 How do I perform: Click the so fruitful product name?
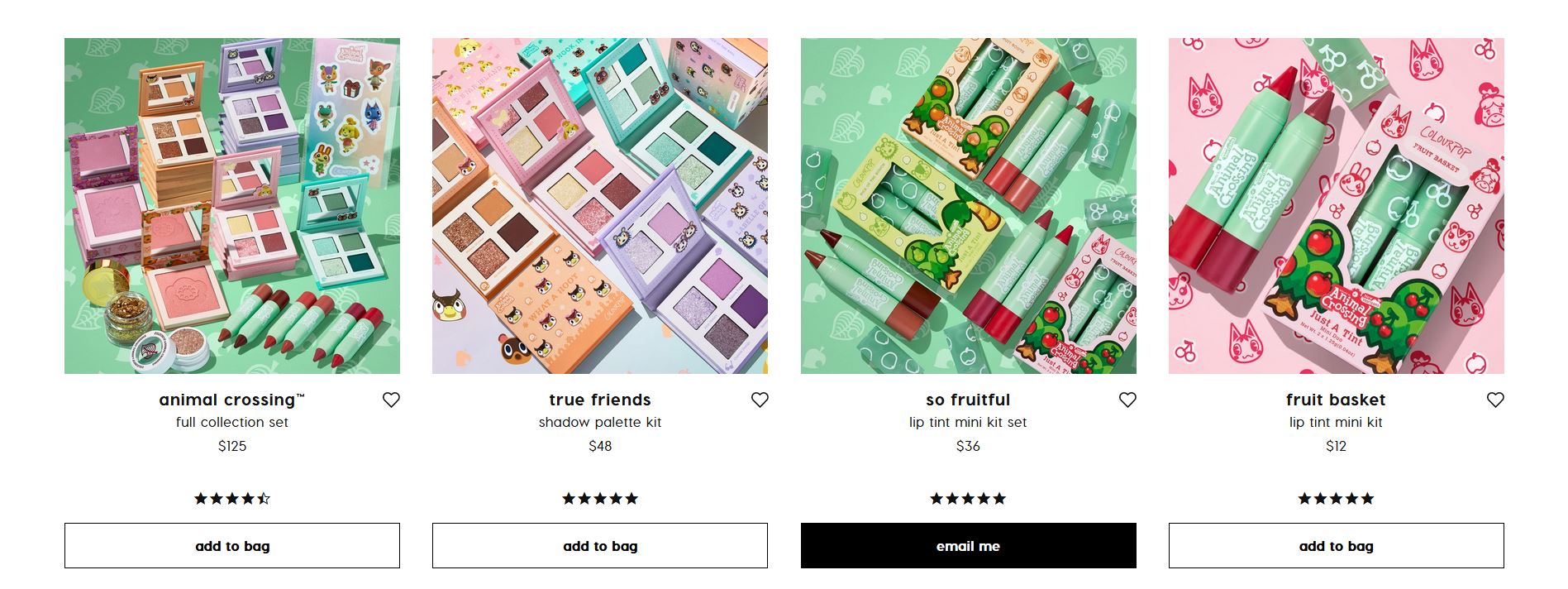click(968, 400)
